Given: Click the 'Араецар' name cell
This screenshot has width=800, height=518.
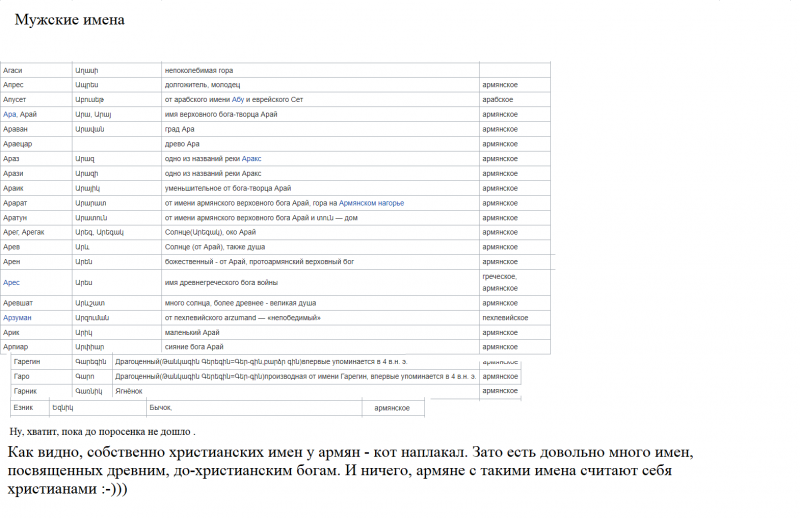Looking at the screenshot, I should 37,144.
